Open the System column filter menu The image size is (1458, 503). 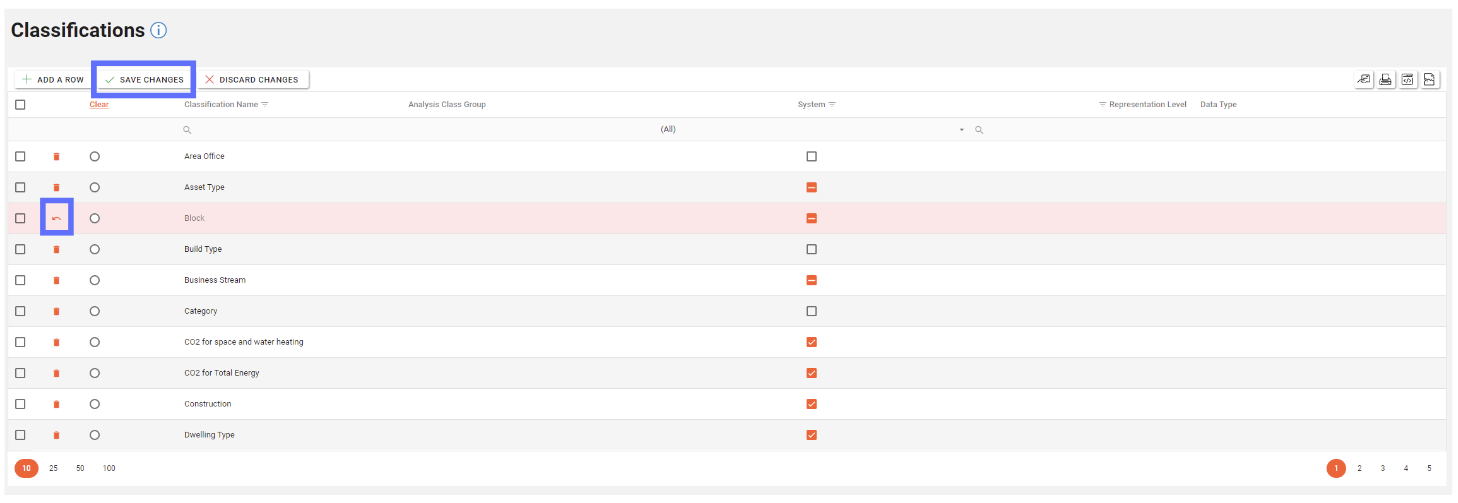coord(832,104)
